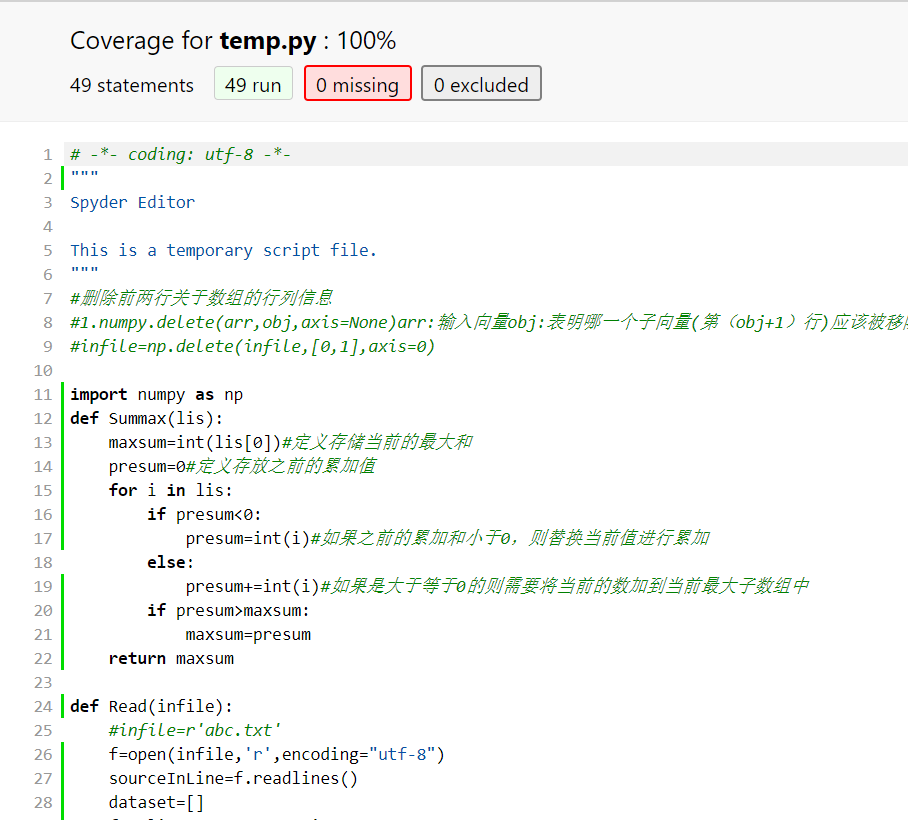The width and height of the screenshot is (908, 820).
Task: Click the 'def Summax(lis):' line
Action: [147, 418]
